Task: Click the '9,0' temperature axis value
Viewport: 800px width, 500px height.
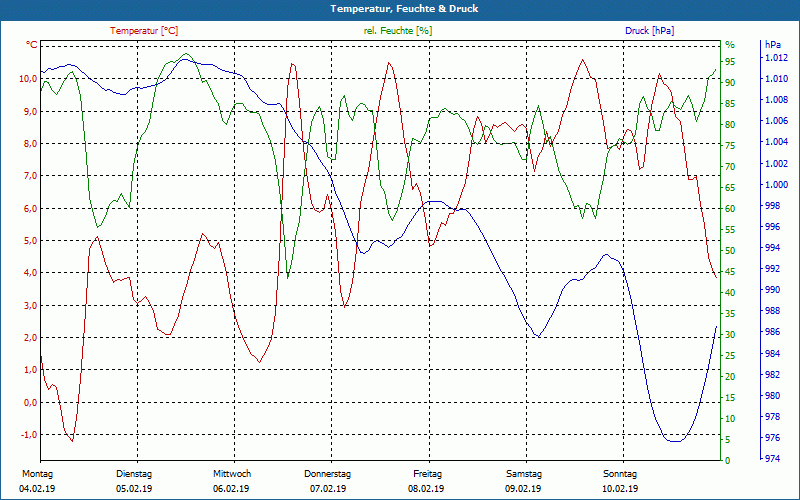Action: point(30,111)
